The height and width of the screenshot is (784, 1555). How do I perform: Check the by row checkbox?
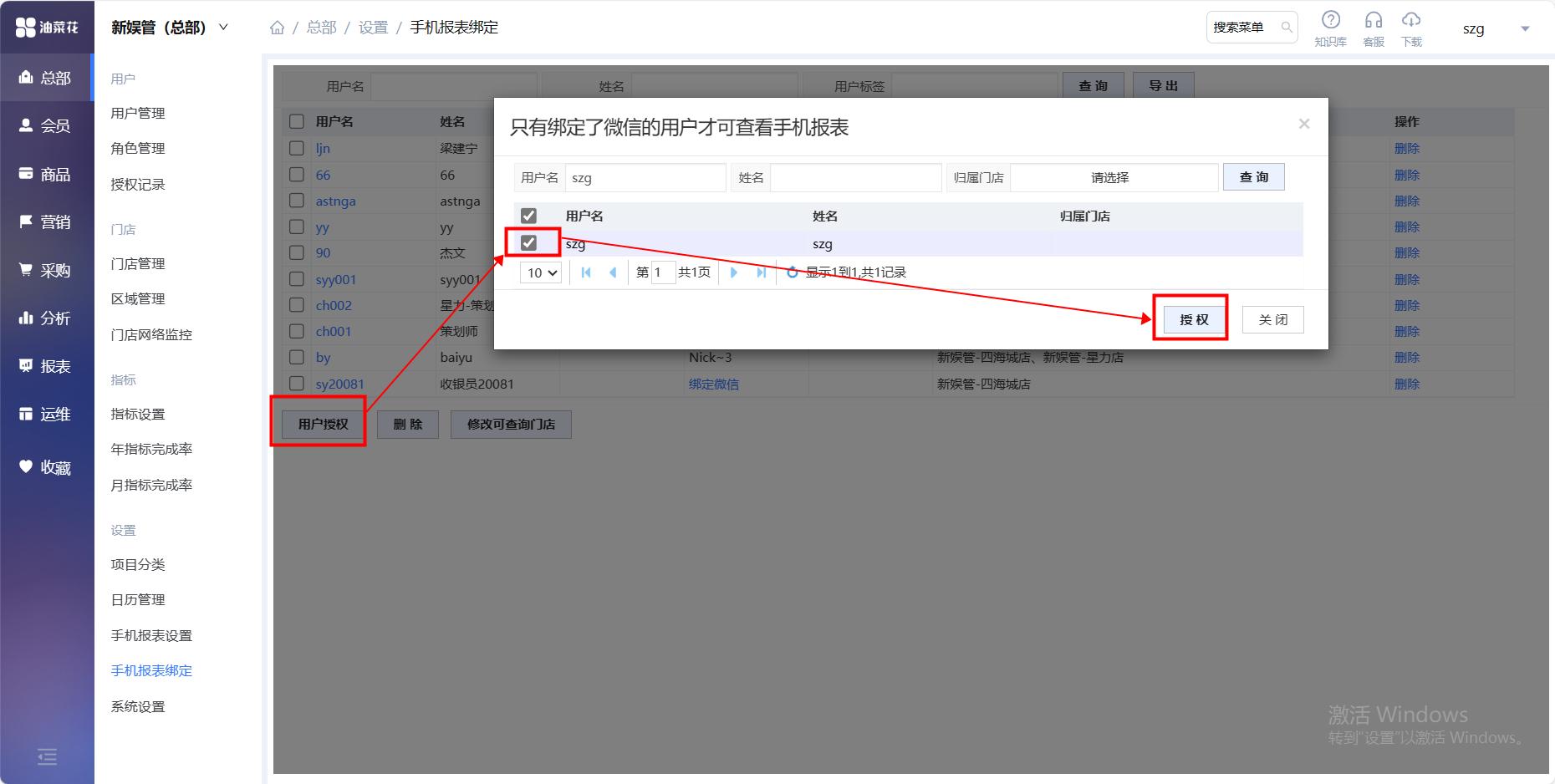pos(296,357)
